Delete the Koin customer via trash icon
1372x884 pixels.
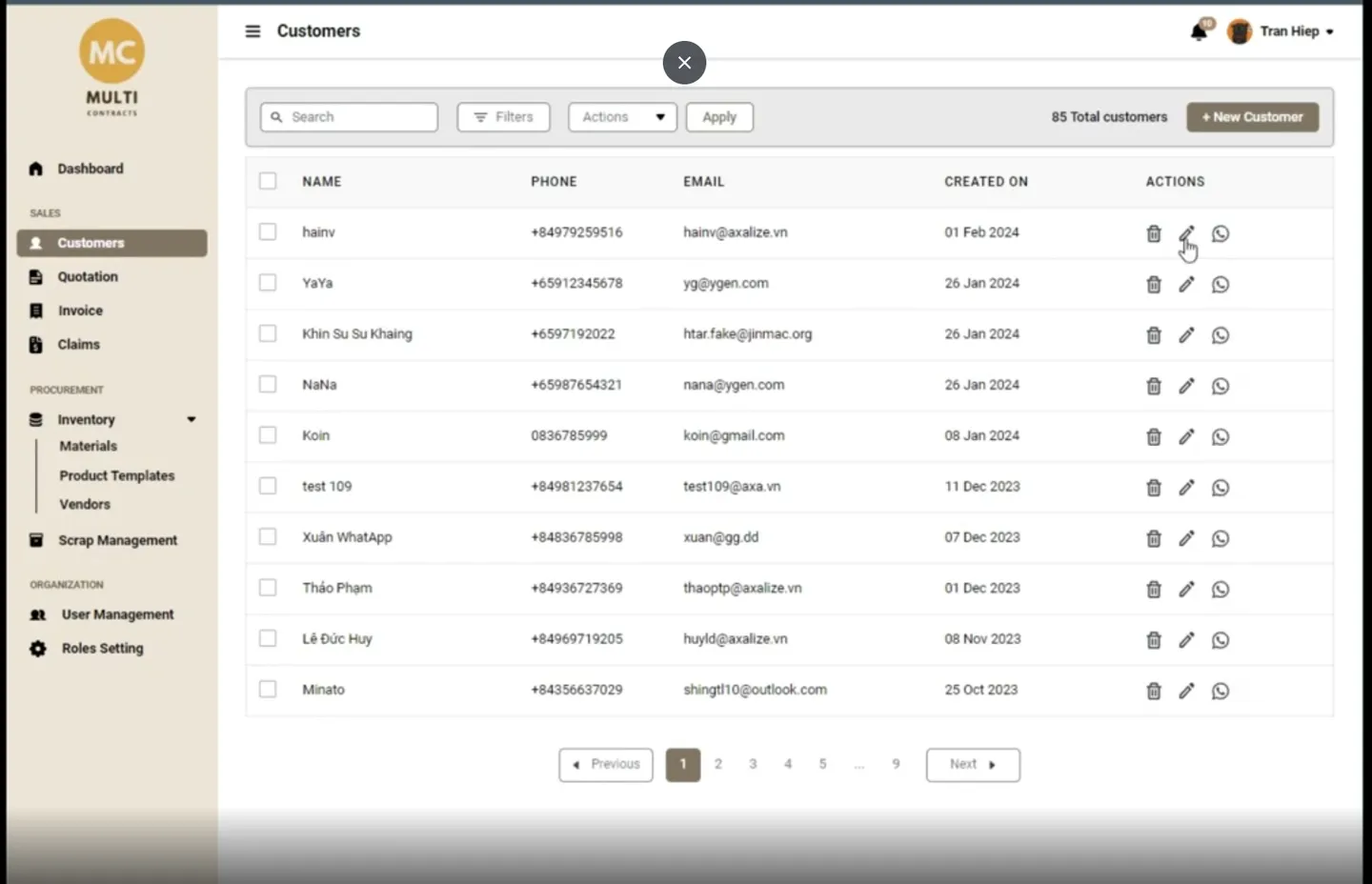click(x=1153, y=436)
